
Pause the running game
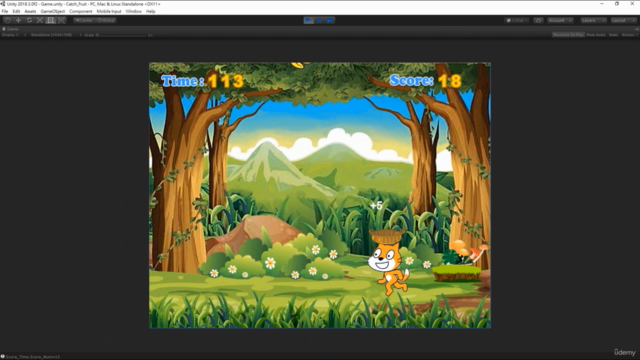pos(320,20)
